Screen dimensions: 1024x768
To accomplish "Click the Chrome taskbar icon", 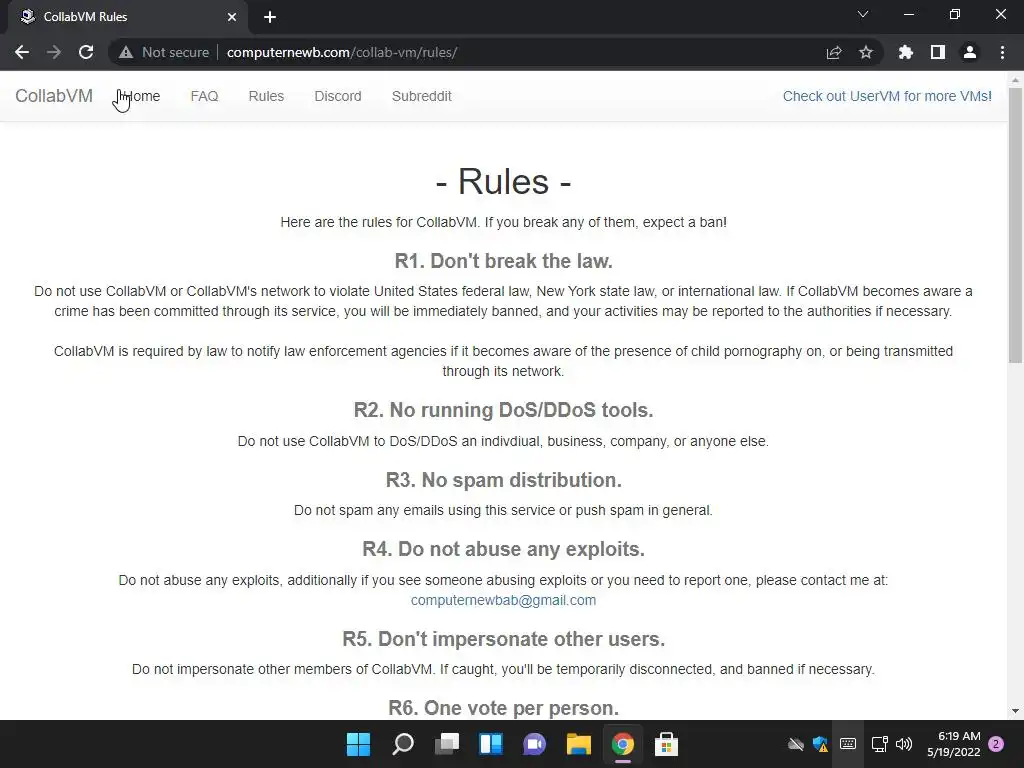I will (x=623, y=744).
